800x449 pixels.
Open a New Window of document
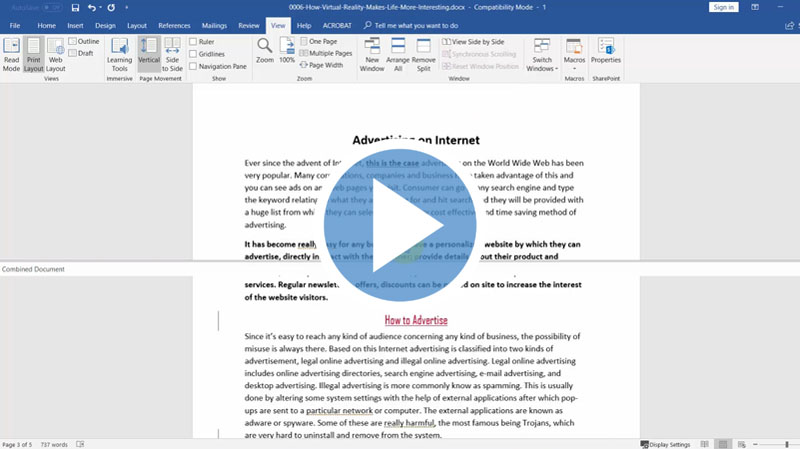coord(371,54)
